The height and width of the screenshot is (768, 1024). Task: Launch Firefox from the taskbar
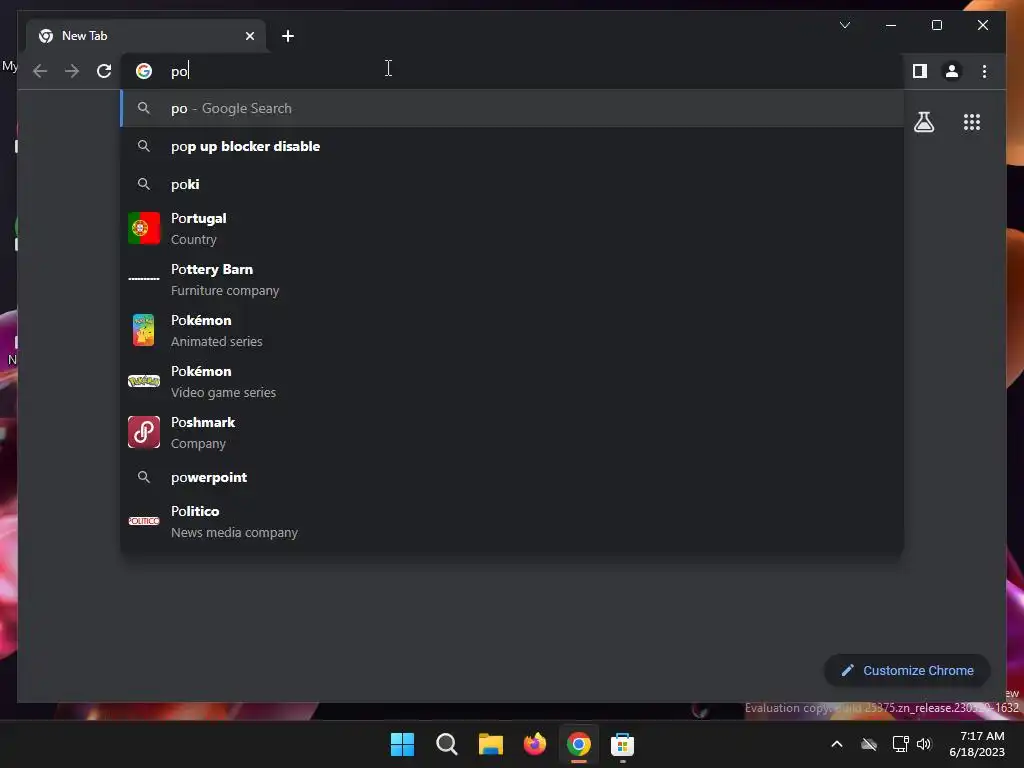tap(535, 744)
